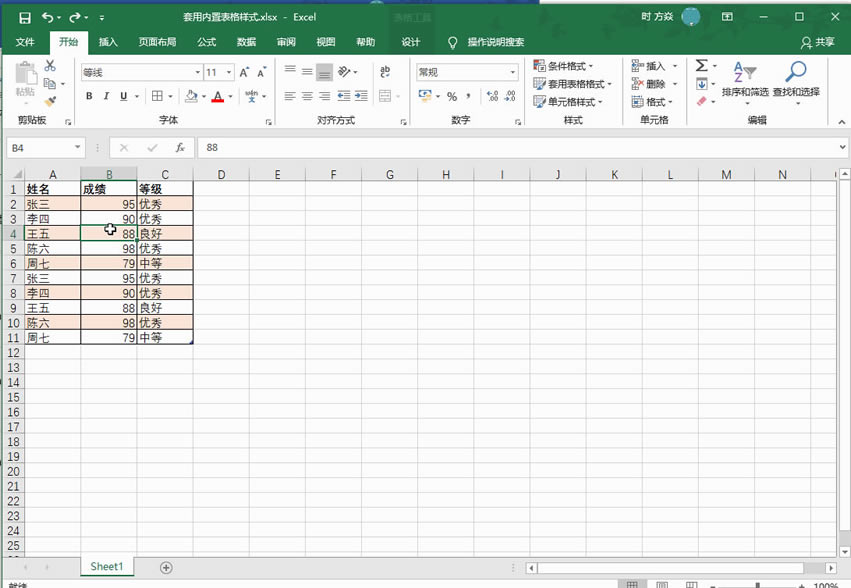Switch to the 插入 ribbon tab
Viewport: 851px width, 588px height.
[108, 42]
